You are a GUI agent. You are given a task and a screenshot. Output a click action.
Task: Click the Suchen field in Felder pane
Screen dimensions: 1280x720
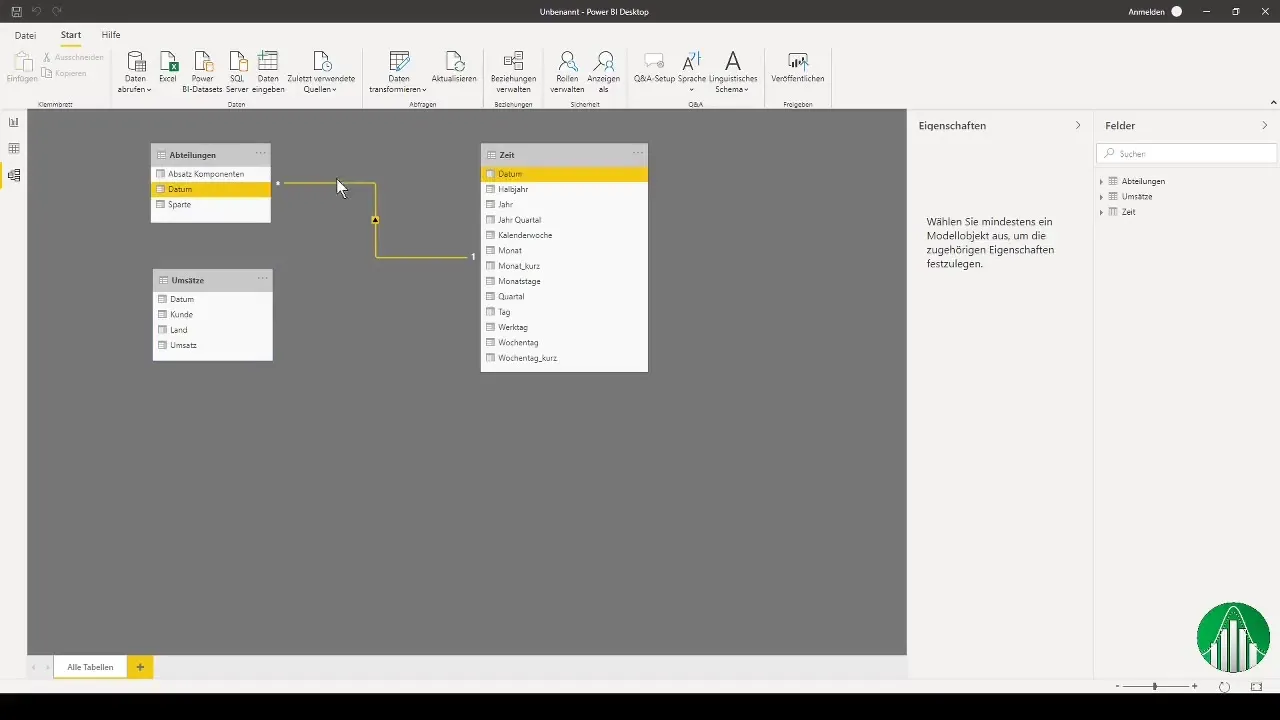1187,154
